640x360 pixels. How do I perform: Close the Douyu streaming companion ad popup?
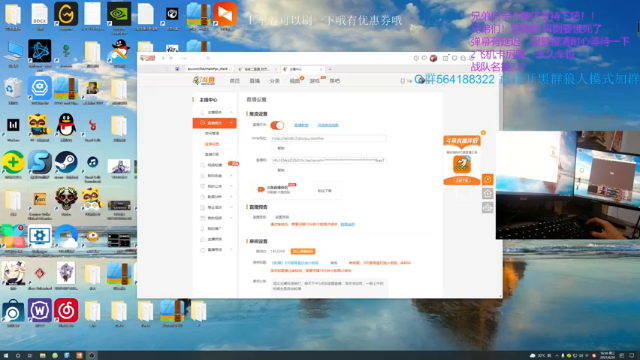click(x=483, y=133)
